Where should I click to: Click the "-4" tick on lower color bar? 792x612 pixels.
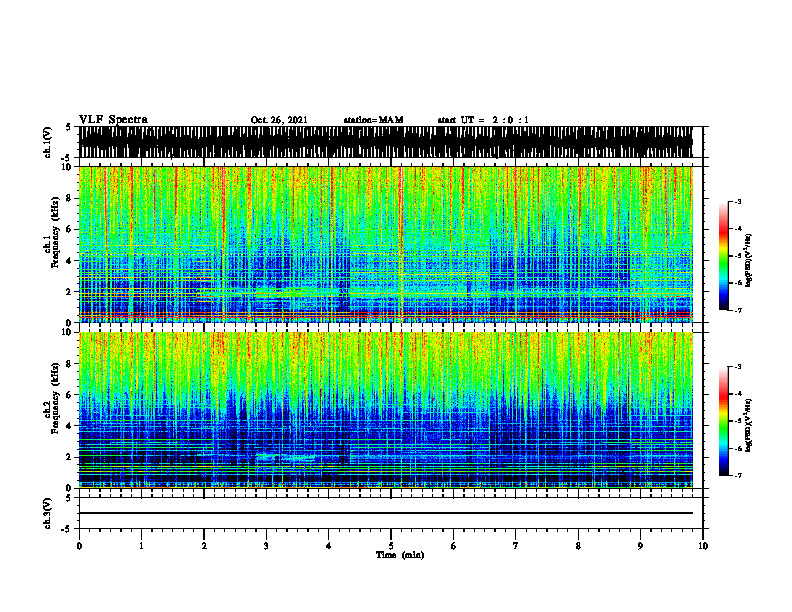coord(738,394)
